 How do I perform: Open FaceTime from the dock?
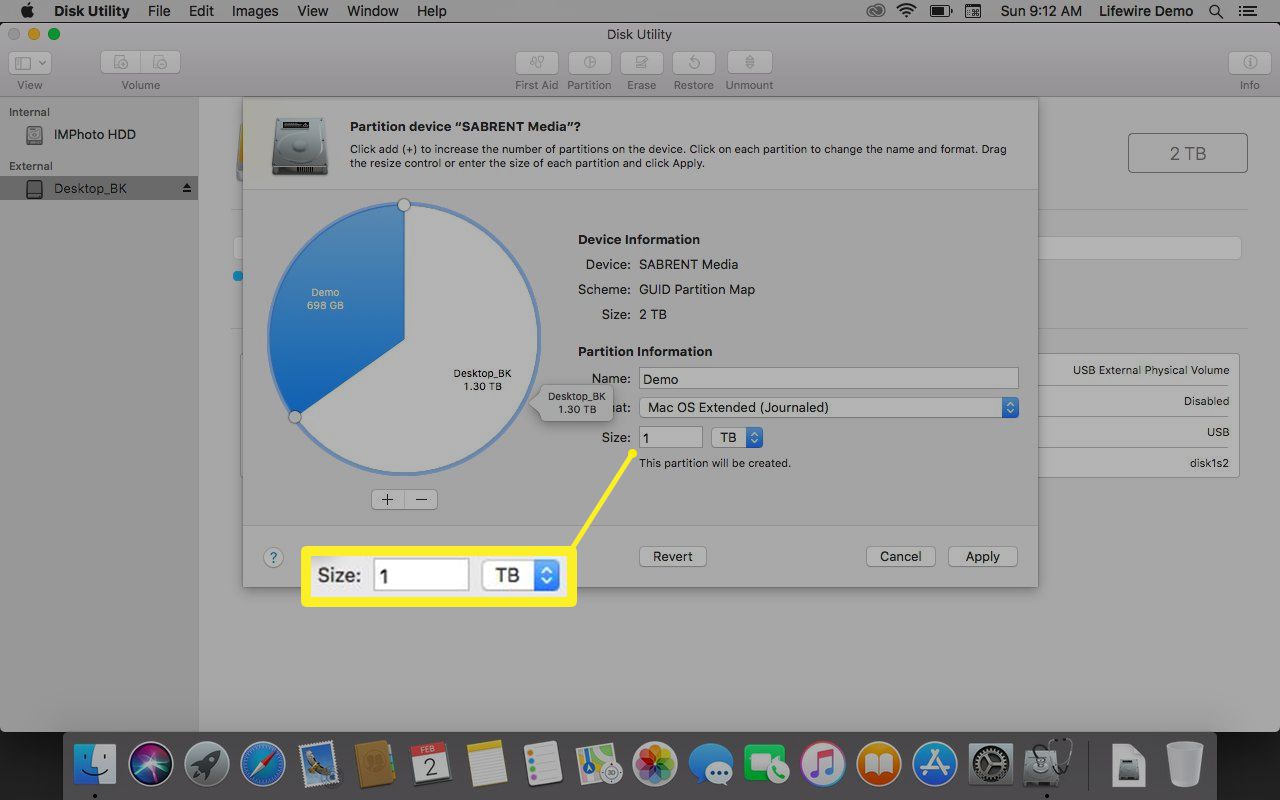[x=767, y=765]
